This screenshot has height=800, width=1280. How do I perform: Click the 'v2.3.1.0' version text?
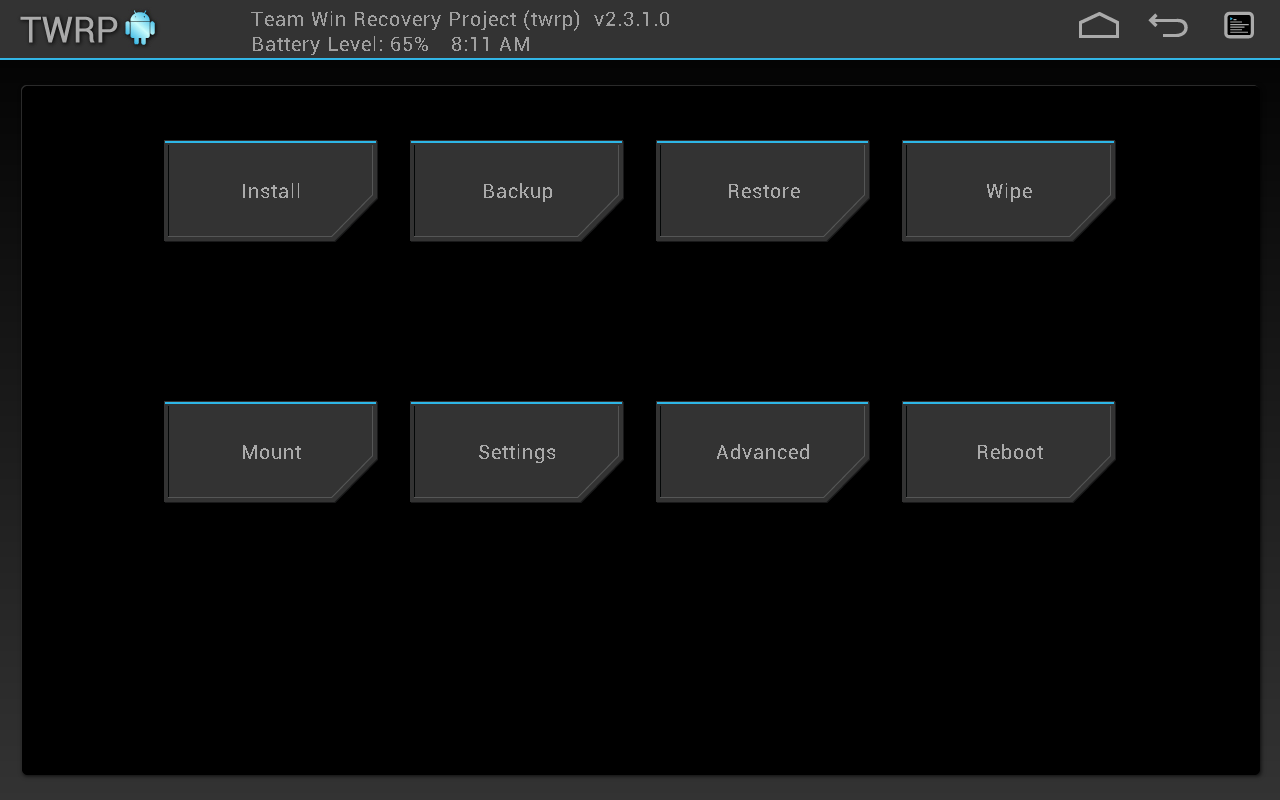pyautogui.click(x=632, y=19)
